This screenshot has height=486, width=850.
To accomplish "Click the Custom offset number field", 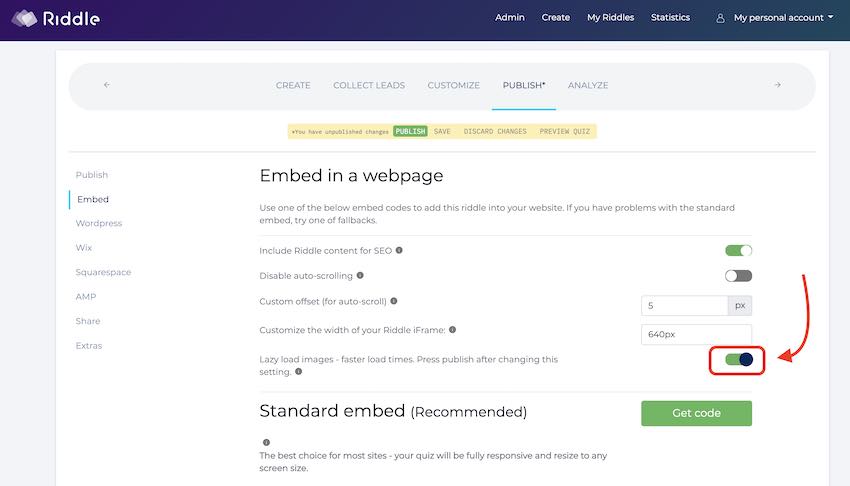I will pyautogui.click(x=684, y=306).
